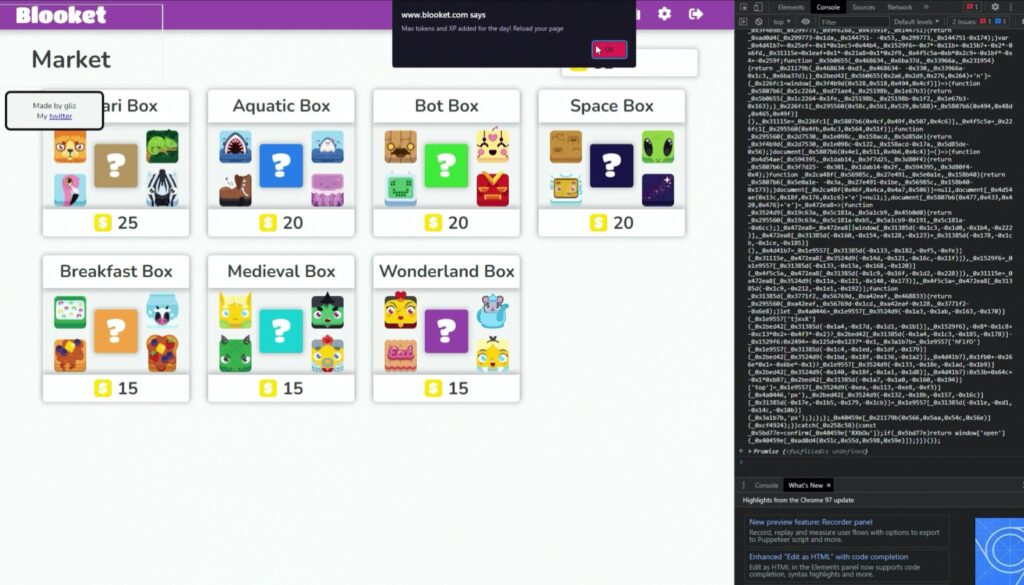Open the Default levels dropdown
Image resolution: width=1024 pixels, height=585 pixels.
click(x=916, y=22)
